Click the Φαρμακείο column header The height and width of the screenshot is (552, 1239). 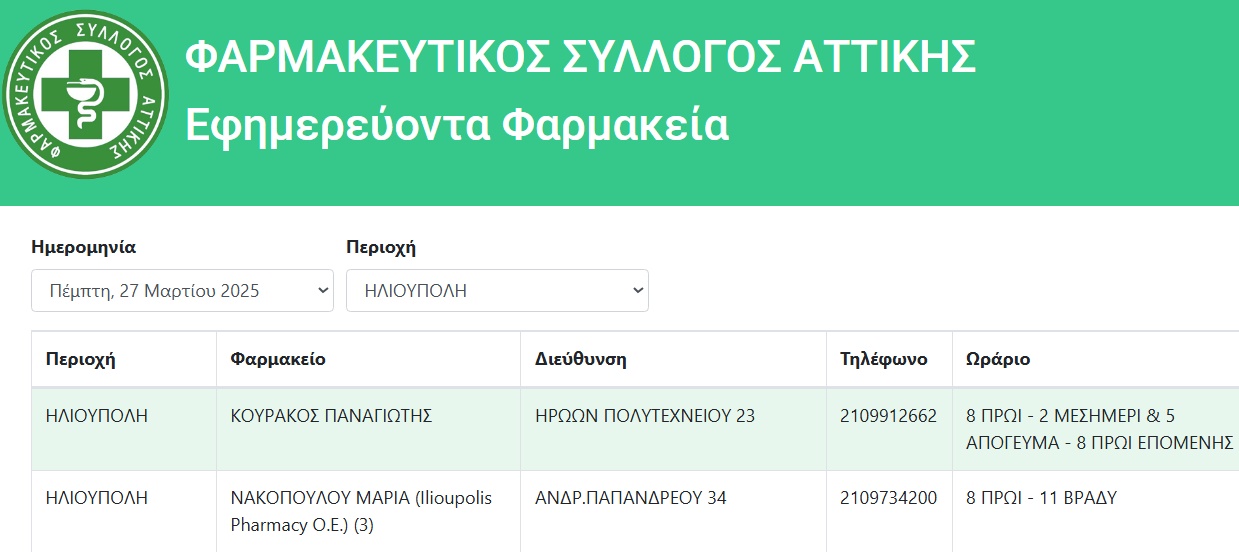pos(278,359)
